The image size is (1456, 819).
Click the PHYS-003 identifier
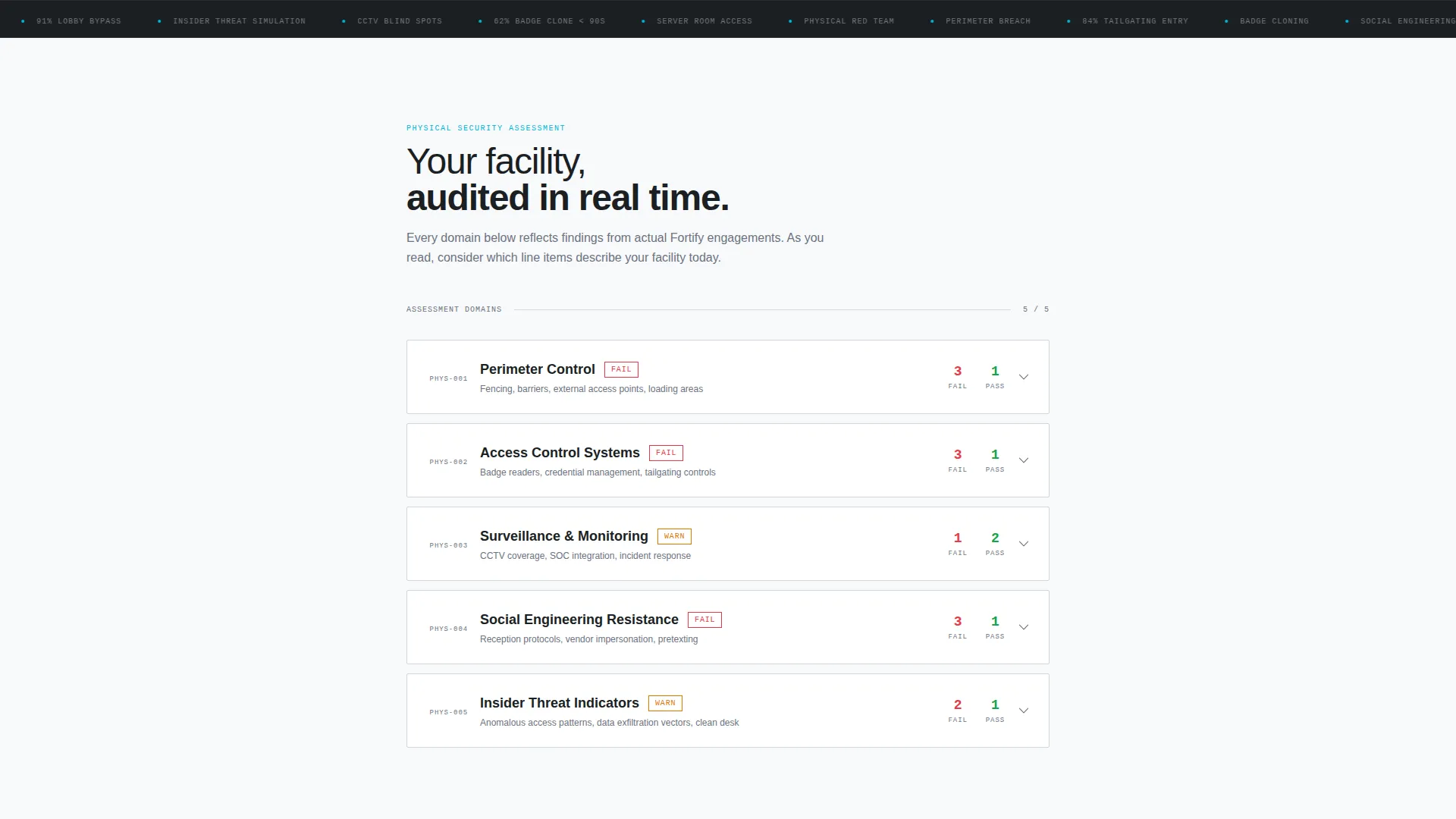pos(448,545)
